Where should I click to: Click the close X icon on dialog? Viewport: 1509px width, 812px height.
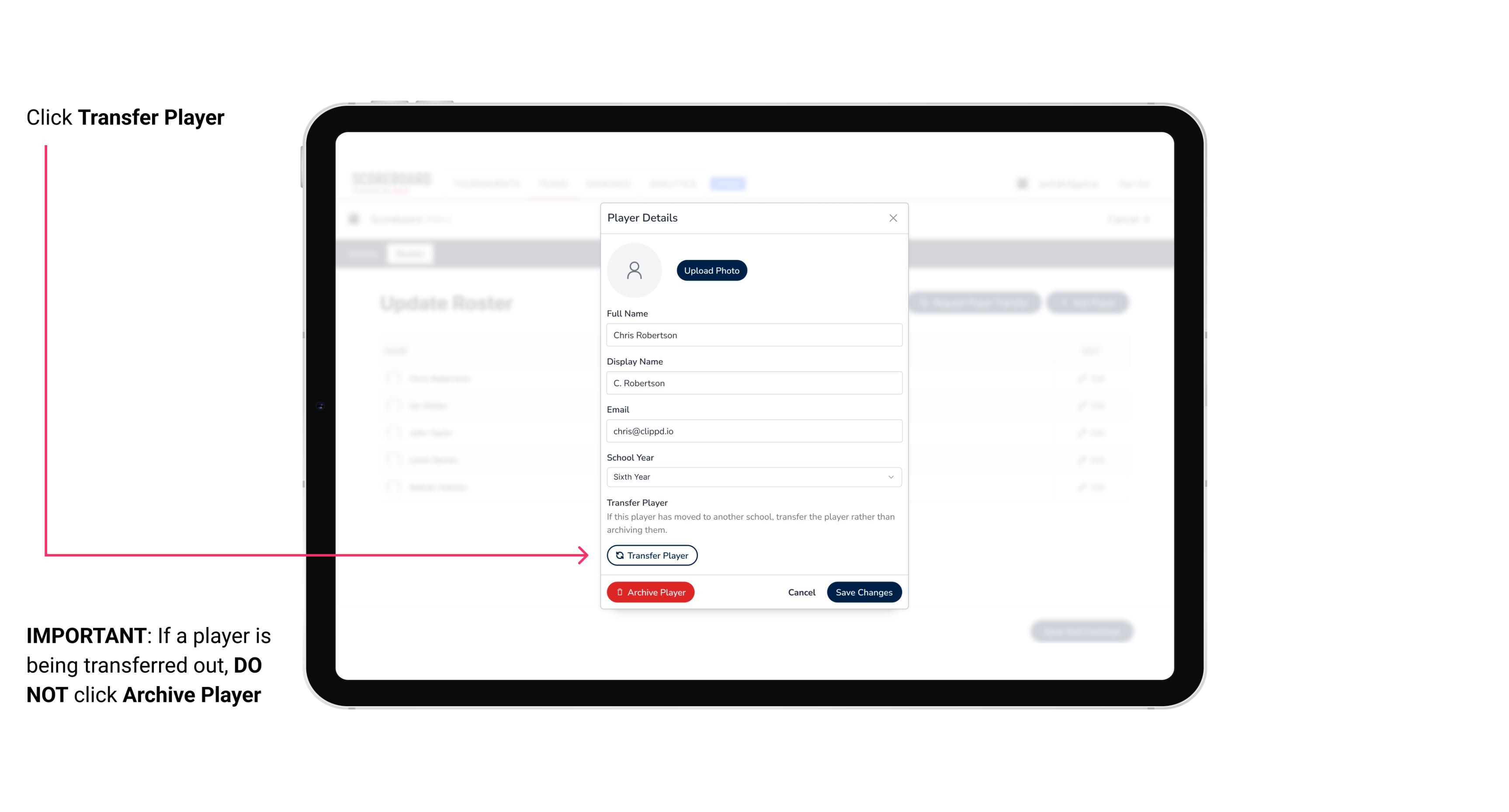click(x=893, y=218)
